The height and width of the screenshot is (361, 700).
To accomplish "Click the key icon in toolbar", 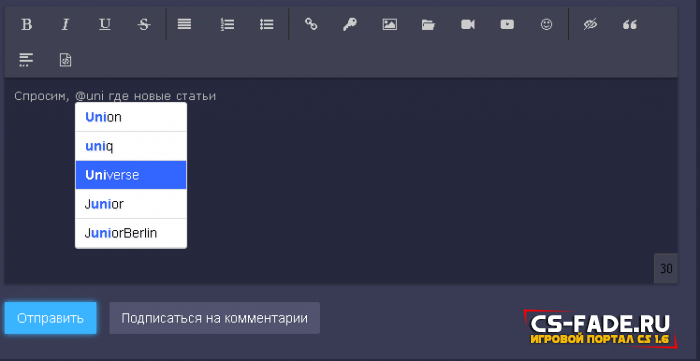I will [350, 25].
